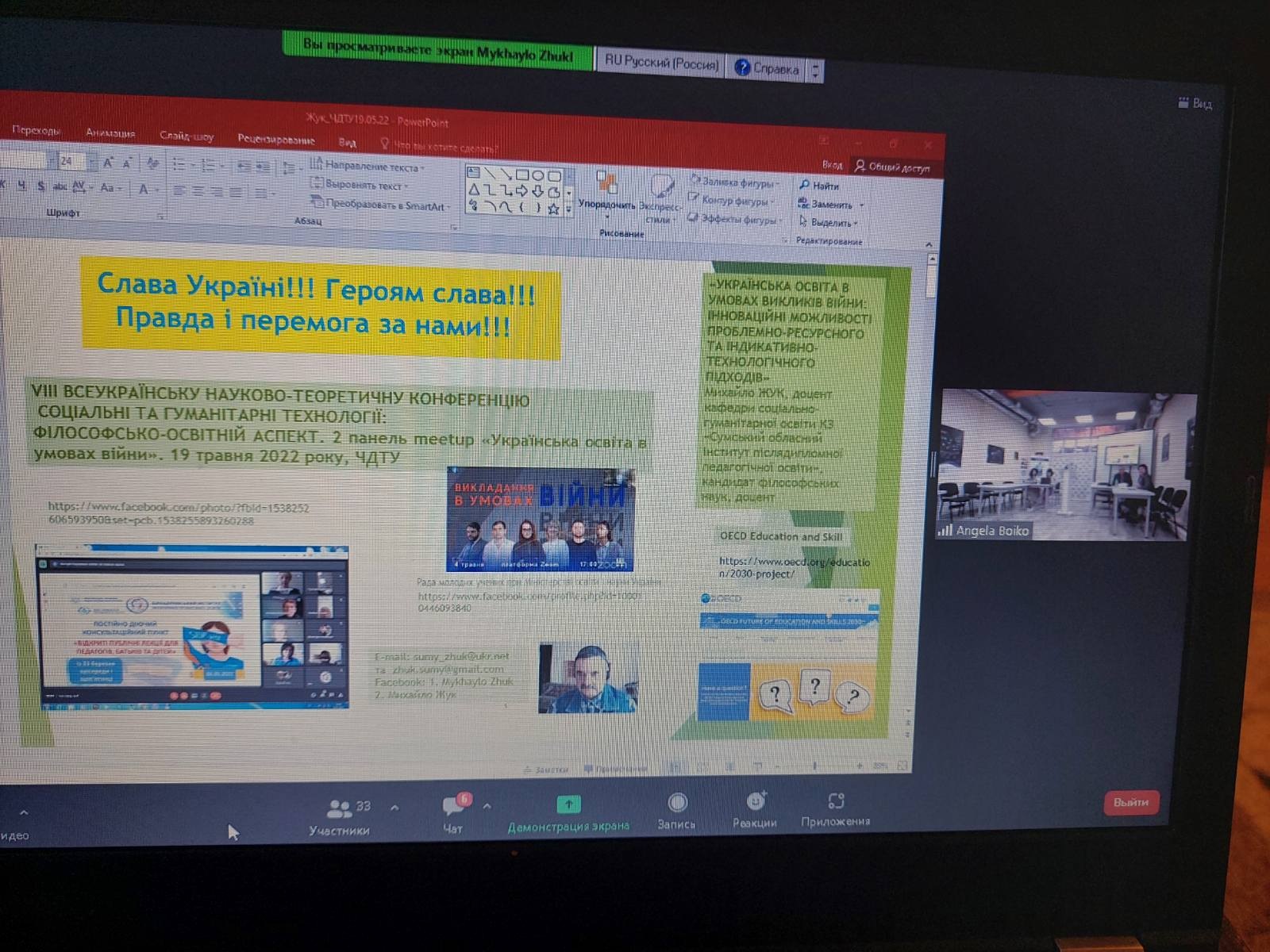This screenshot has width=1270, height=952.
Task: Select the Star shape in gallery
Action: (553, 209)
